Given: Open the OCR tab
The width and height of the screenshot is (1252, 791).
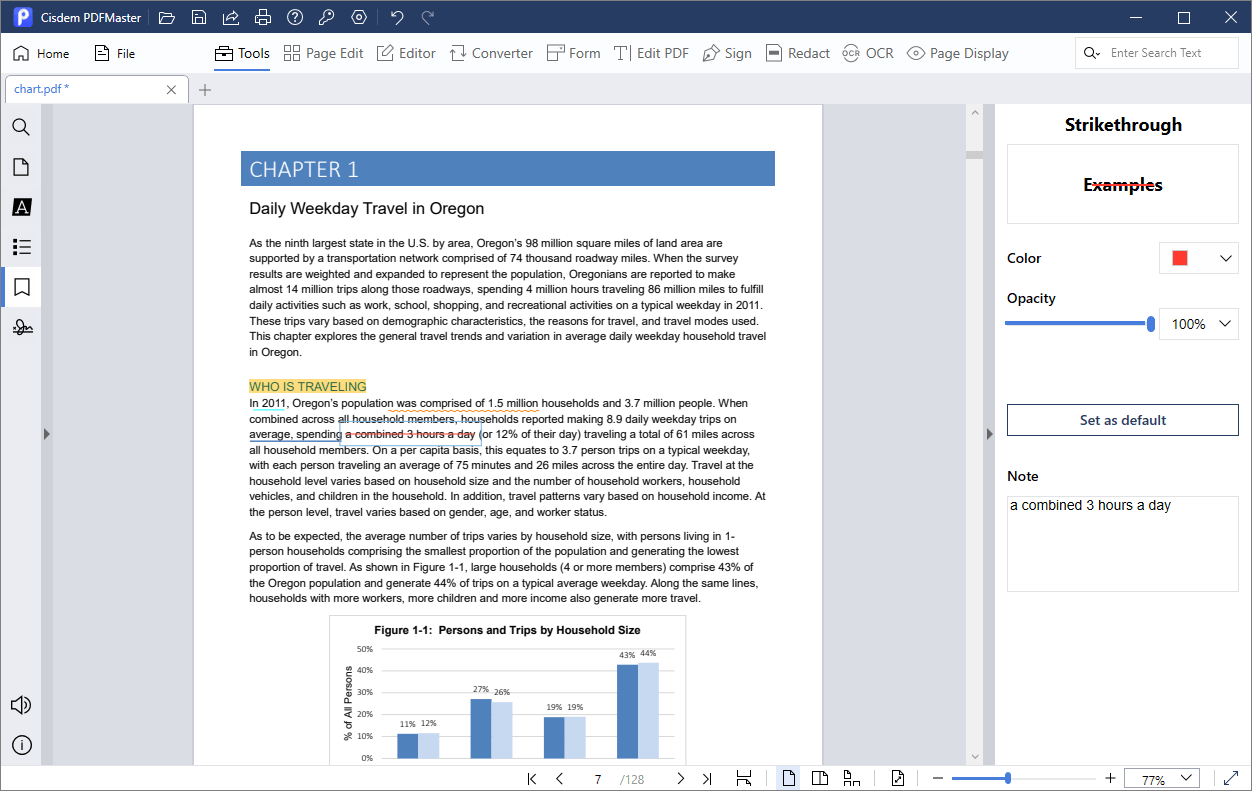Looking at the screenshot, I should pyautogui.click(x=868, y=53).
